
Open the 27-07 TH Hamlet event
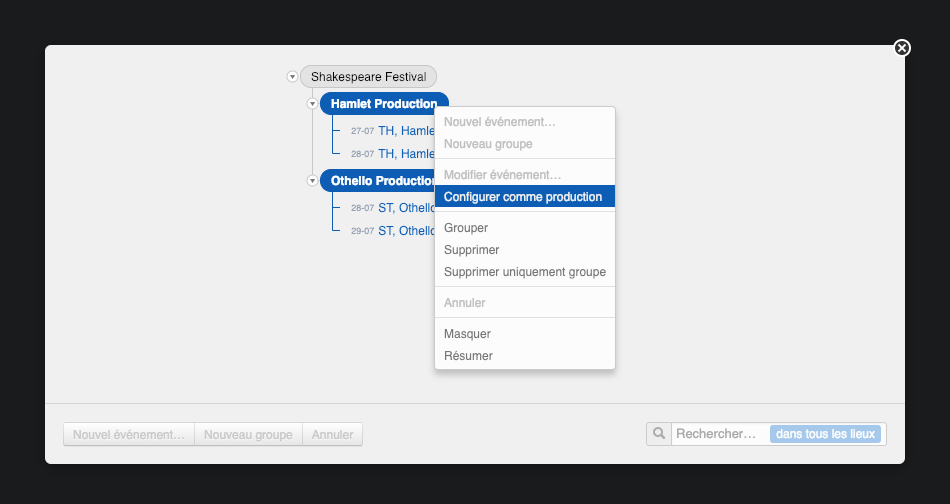point(405,131)
